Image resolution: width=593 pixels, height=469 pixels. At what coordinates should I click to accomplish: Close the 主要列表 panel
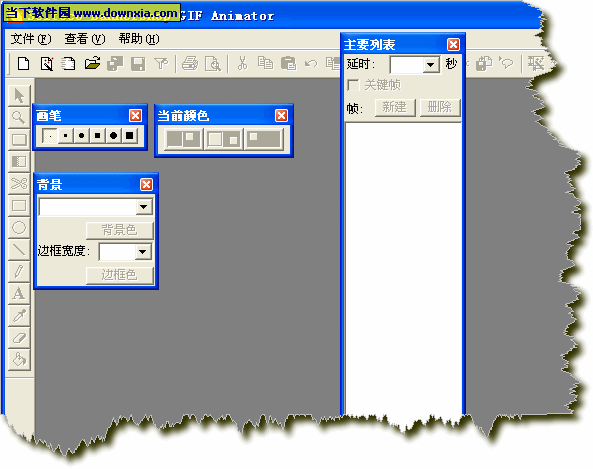coord(453,45)
